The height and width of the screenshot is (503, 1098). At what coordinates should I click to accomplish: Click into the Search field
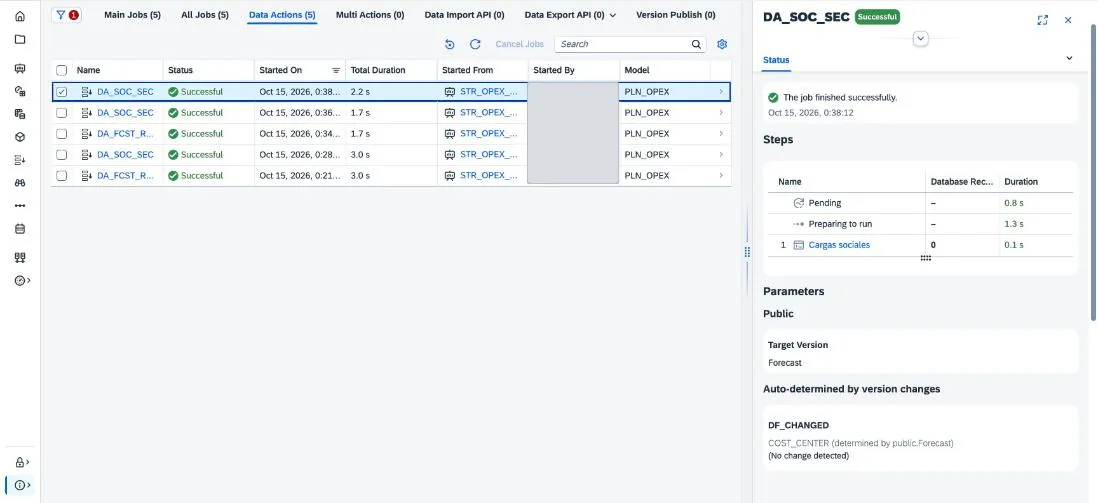[x=623, y=44]
